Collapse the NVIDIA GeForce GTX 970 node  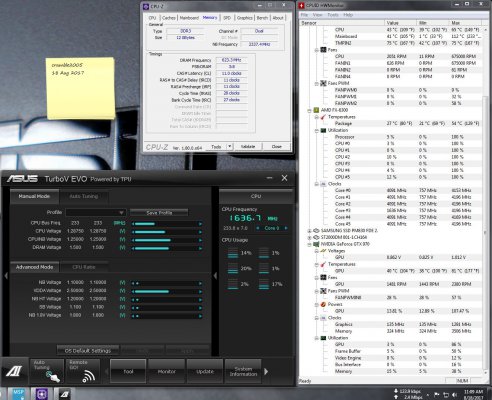pyautogui.click(x=310, y=244)
